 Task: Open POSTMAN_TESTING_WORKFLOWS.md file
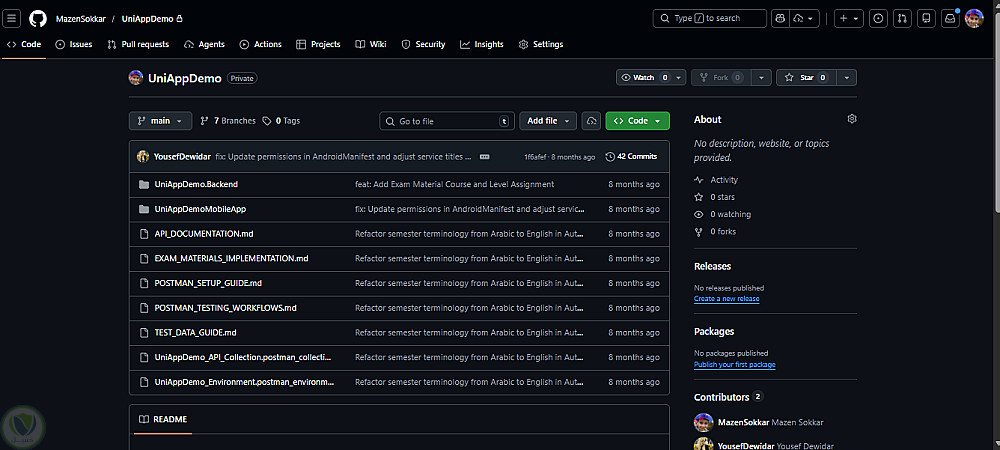225,308
